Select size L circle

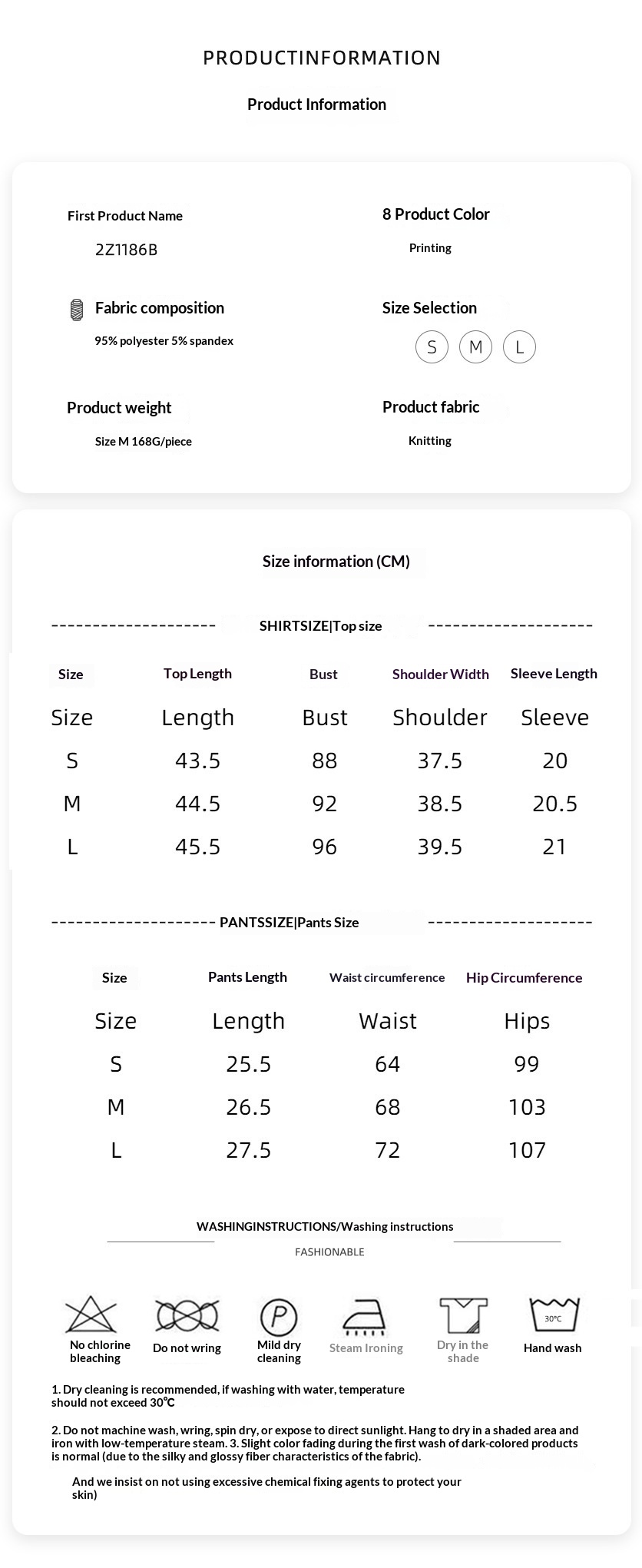(x=519, y=347)
